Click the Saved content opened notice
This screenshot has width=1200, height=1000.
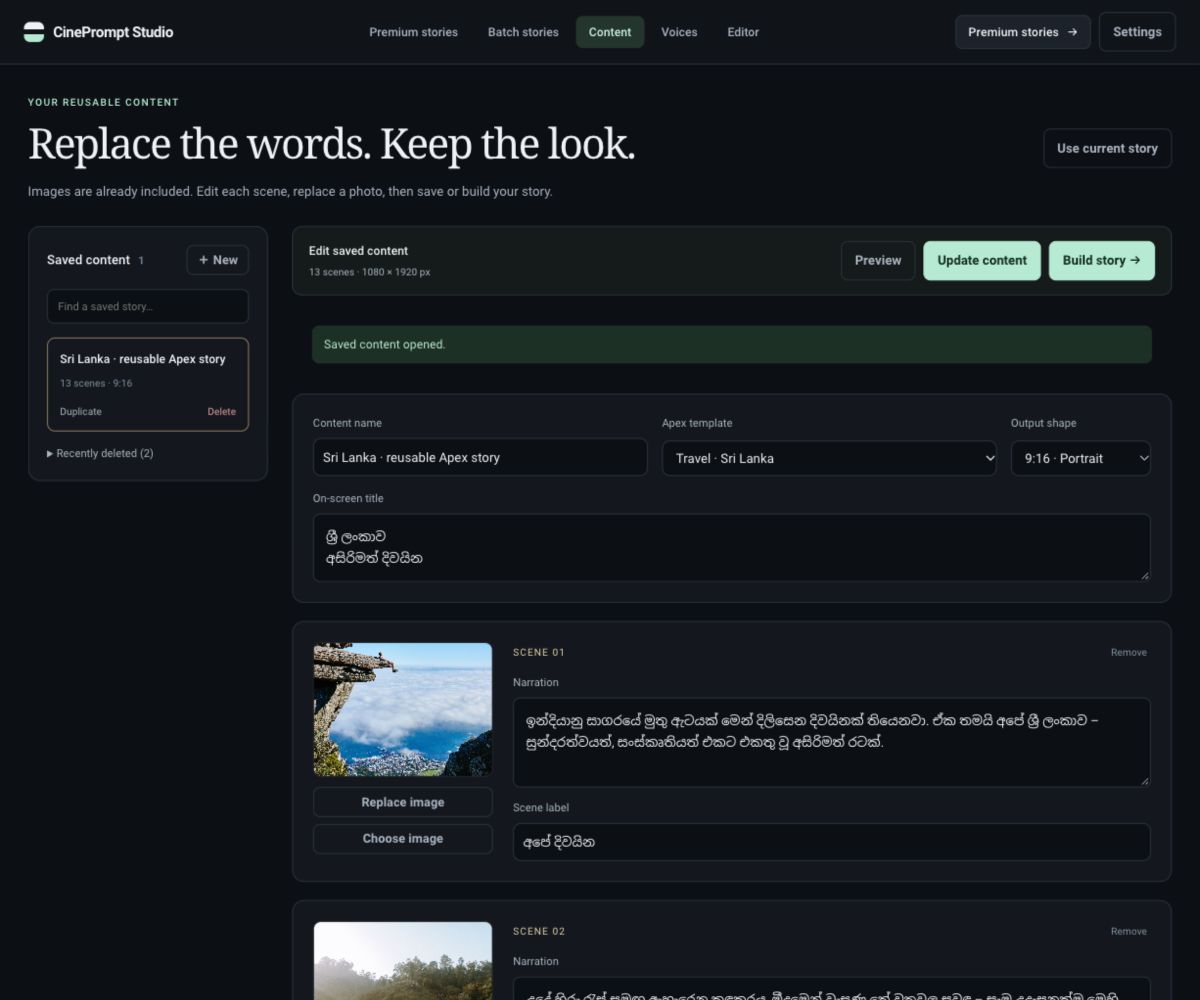coord(732,344)
